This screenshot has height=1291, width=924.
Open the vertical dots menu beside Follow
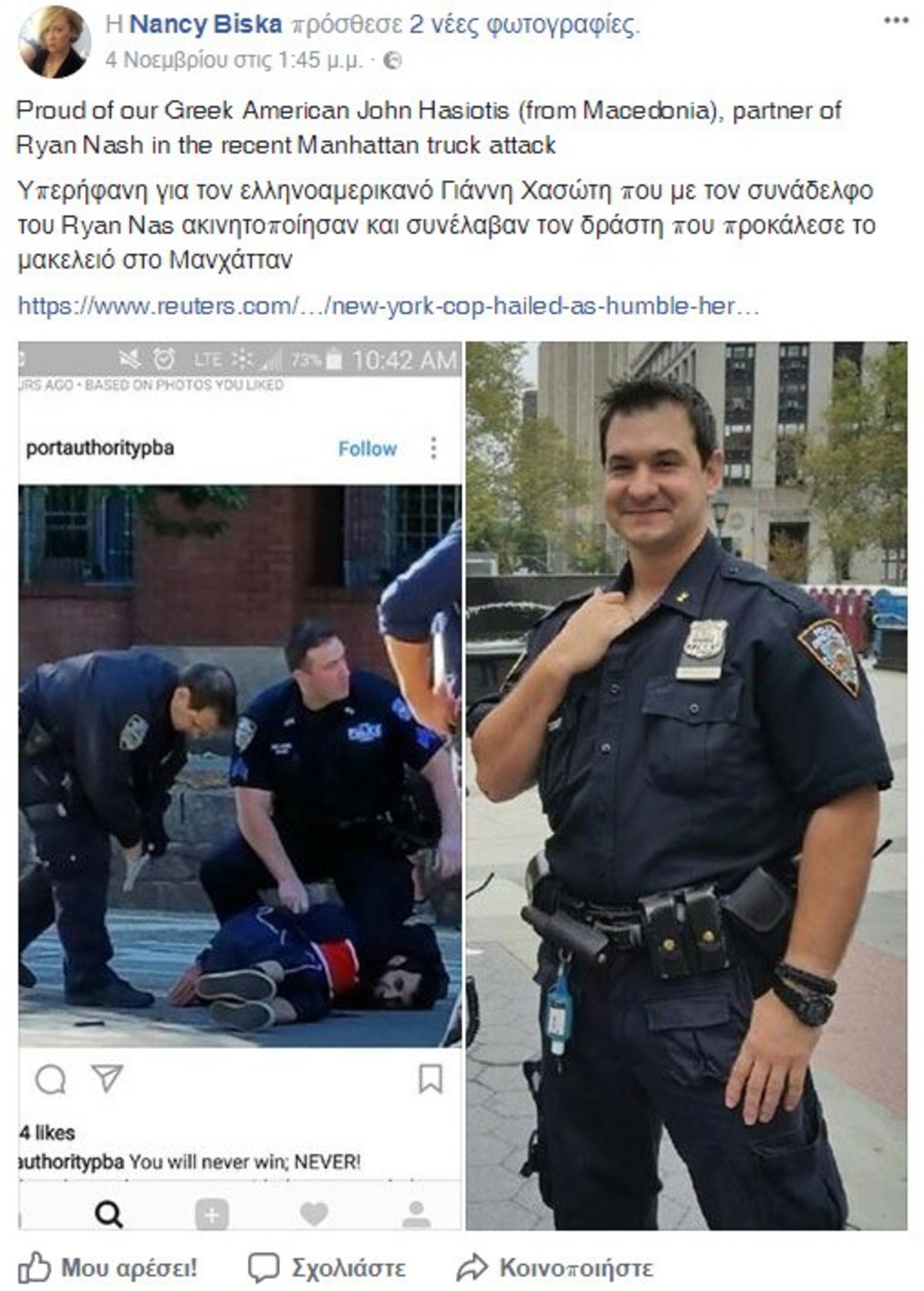434,448
